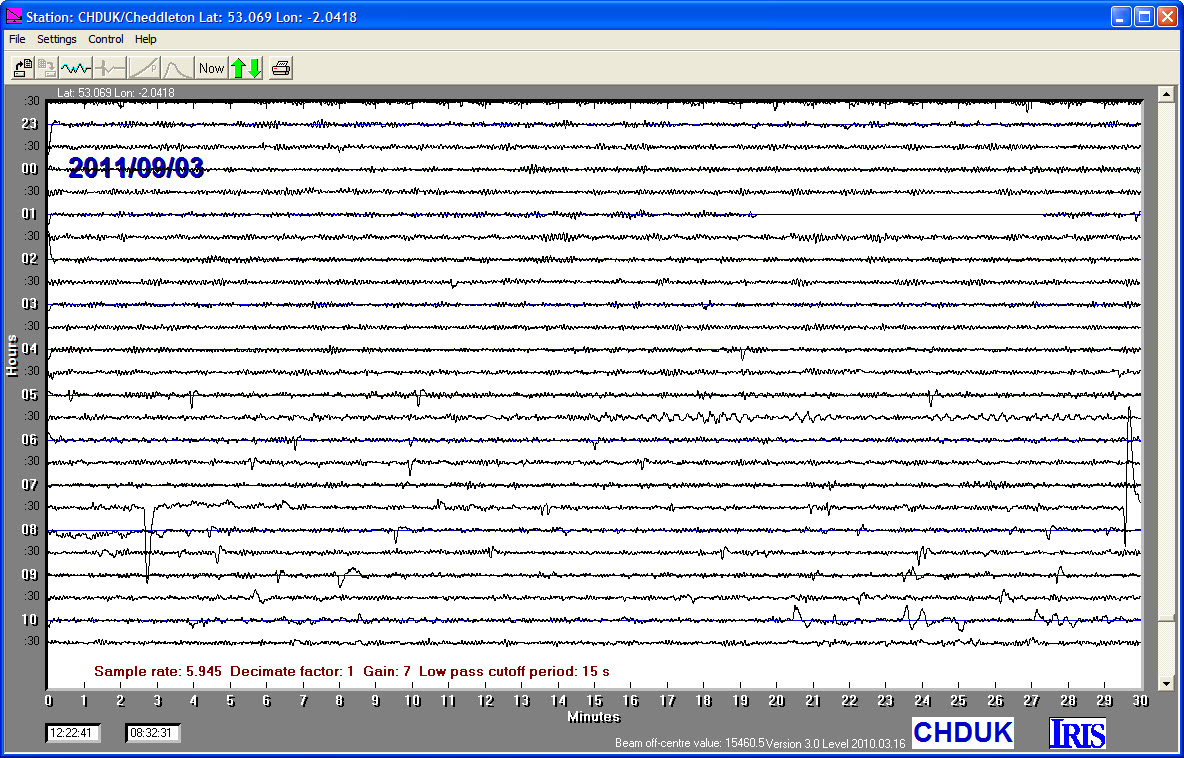Click the greyed download data icon
This screenshot has height=758, width=1184.
pos(47,68)
